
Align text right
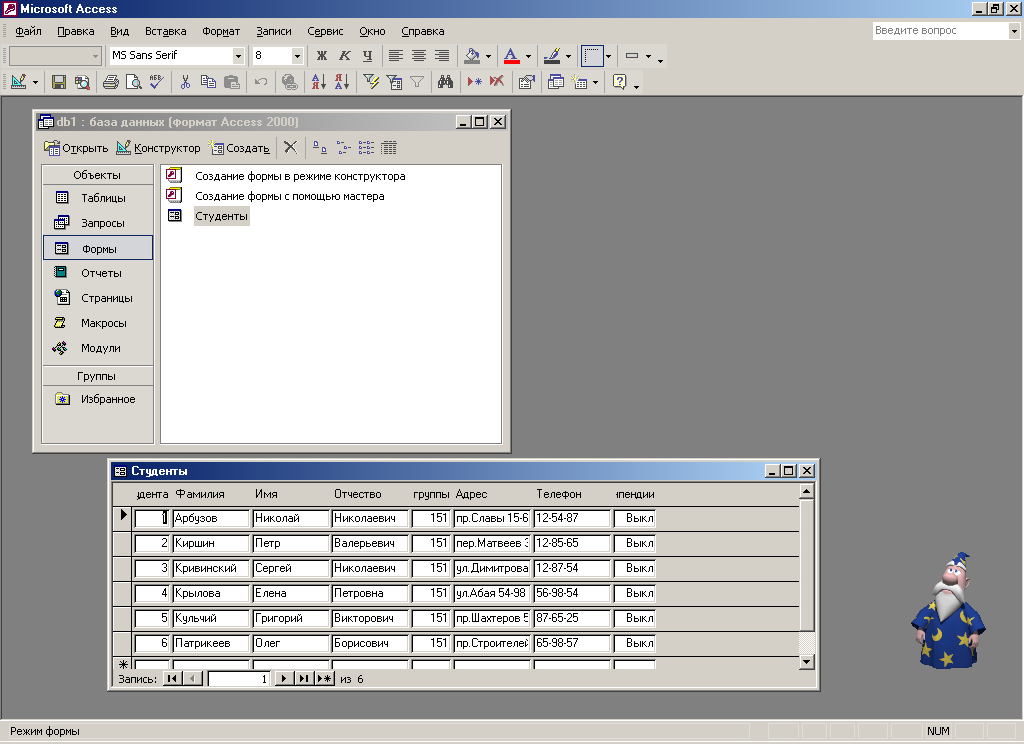pyautogui.click(x=442, y=56)
